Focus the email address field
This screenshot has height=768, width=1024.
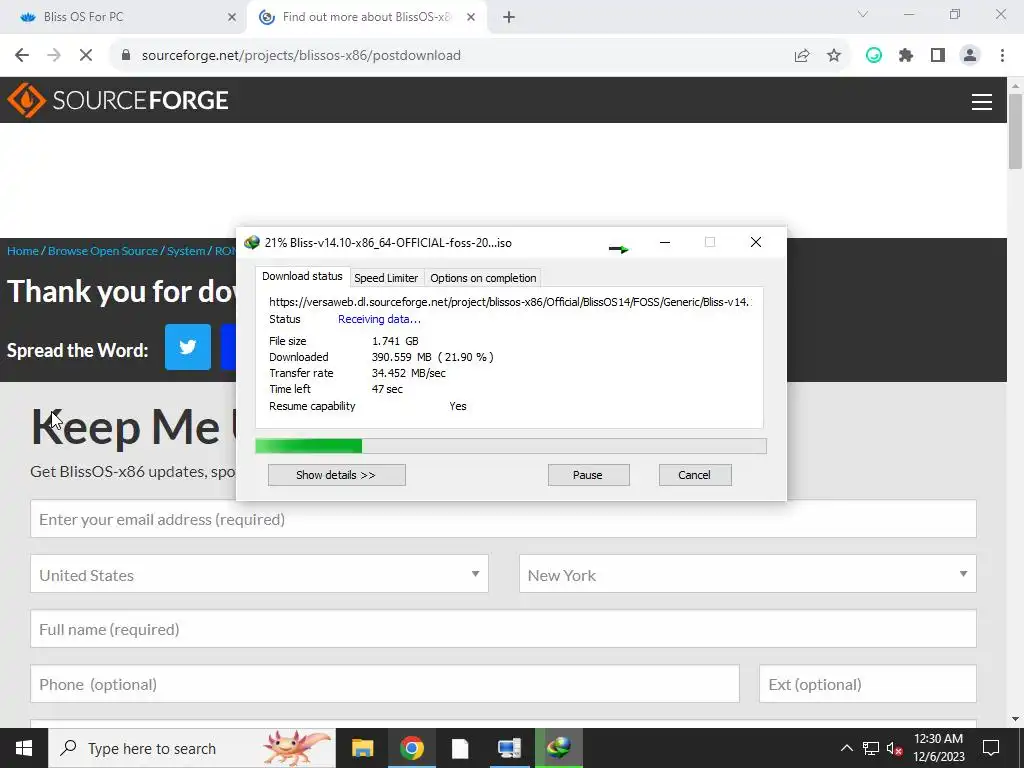point(503,519)
